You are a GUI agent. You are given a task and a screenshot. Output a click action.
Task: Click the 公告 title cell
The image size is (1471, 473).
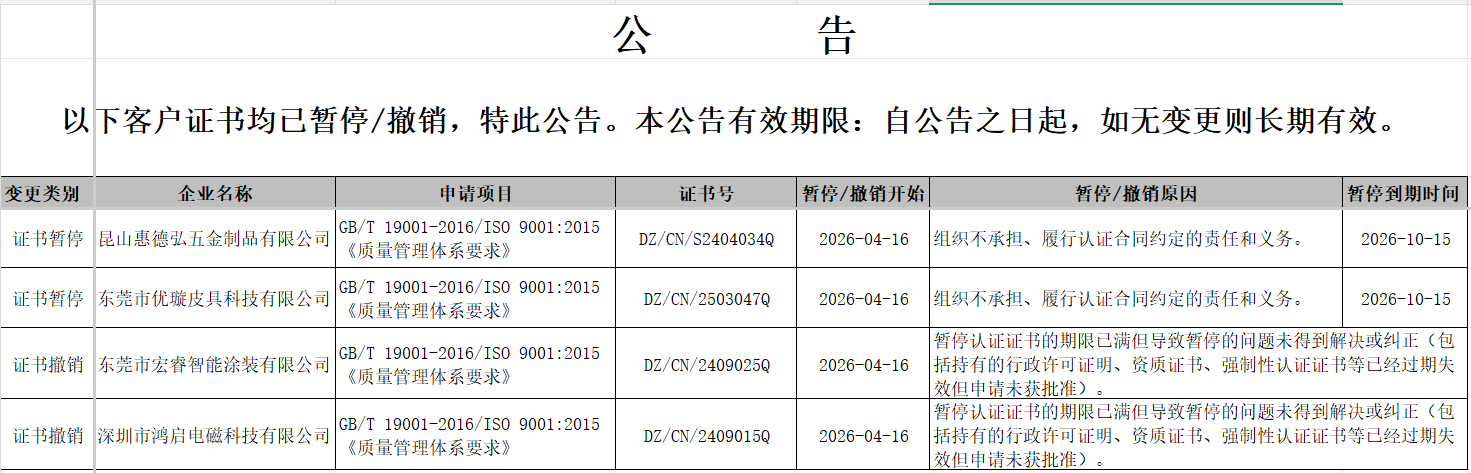coord(734,37)
